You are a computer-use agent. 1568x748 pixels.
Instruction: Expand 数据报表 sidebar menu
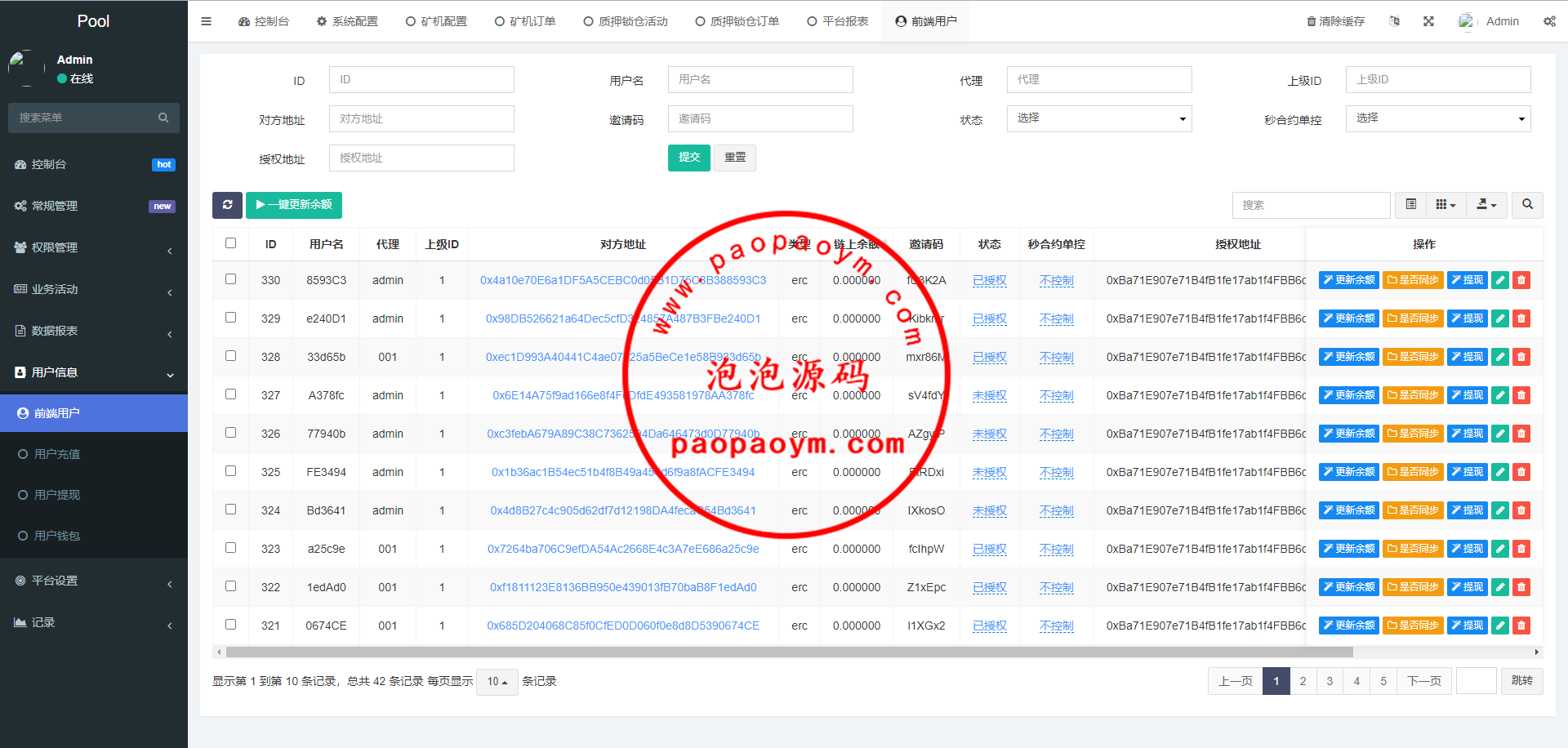tap(94, 331)
